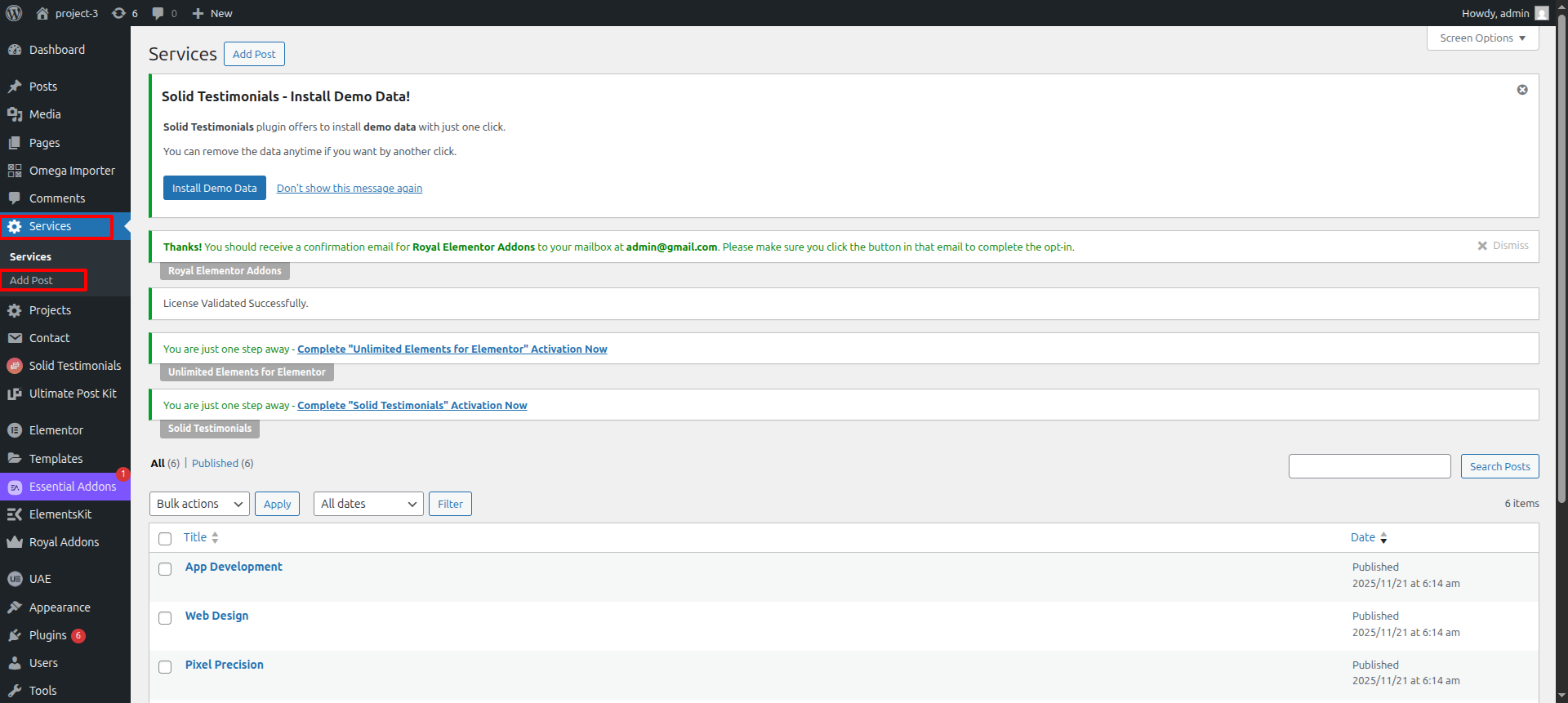Open the ElementsKit sidebar icon
This screenshot has height=703, width=1568.
15,514
